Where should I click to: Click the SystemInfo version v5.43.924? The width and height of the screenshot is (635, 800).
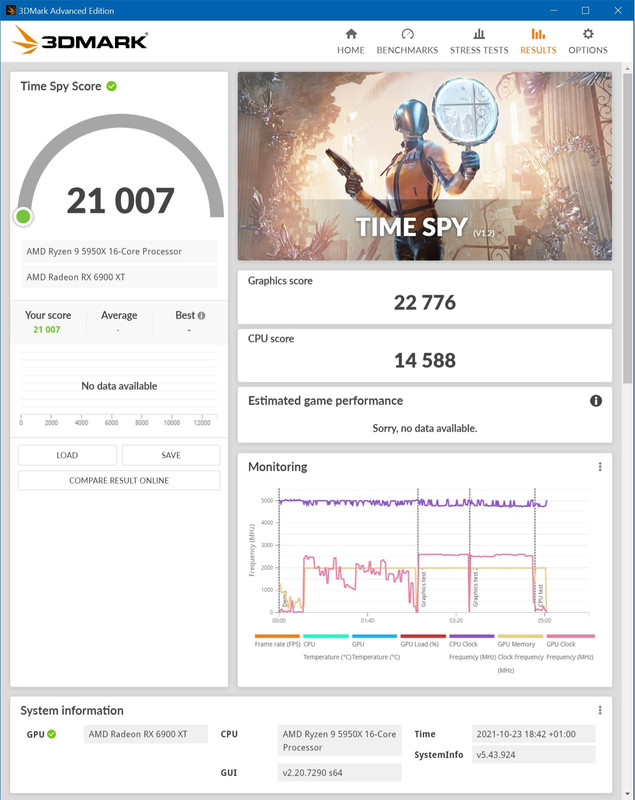pyautogui.click(x=533, y=755)
